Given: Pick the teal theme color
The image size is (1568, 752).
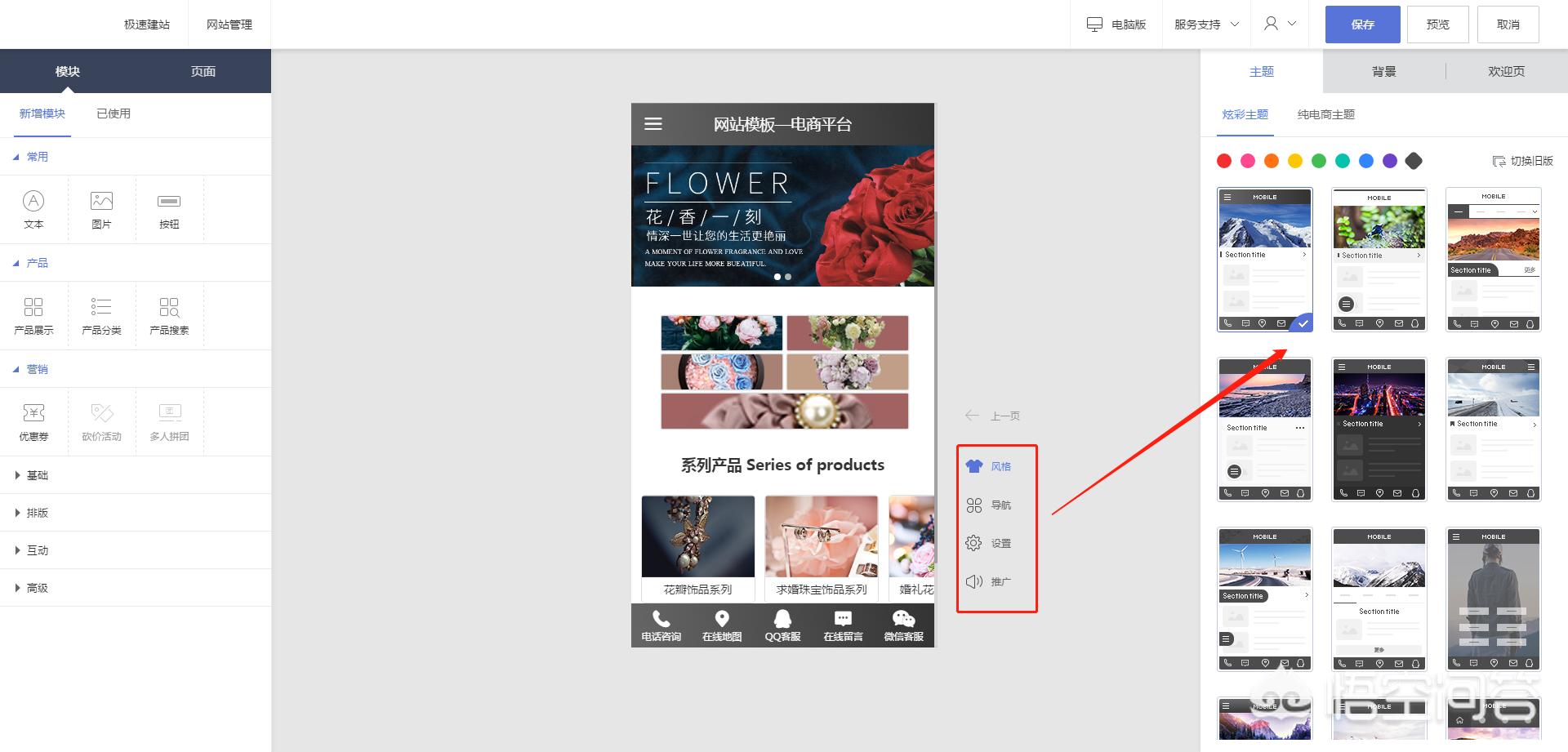Looking at the screenshot, I should [x=1343, y=161].
